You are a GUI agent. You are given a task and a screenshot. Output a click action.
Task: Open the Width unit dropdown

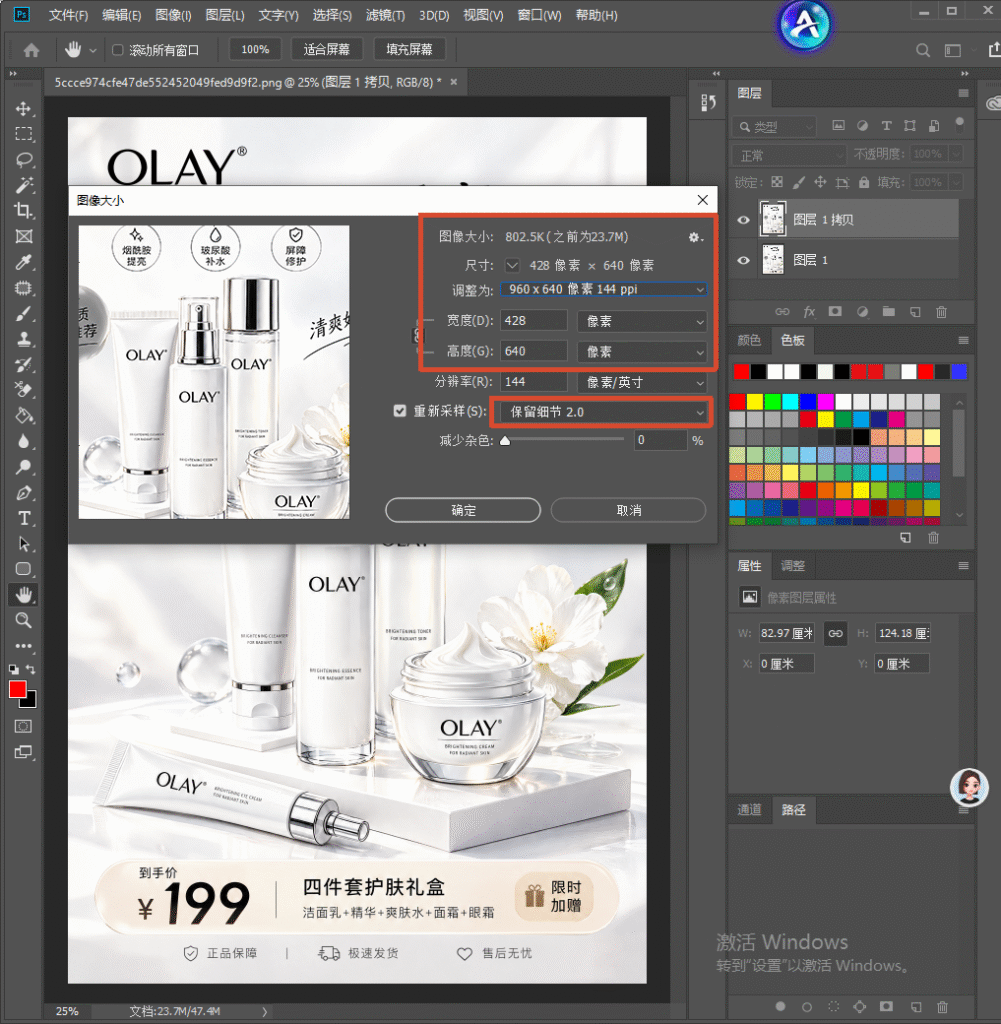[642, 321]
